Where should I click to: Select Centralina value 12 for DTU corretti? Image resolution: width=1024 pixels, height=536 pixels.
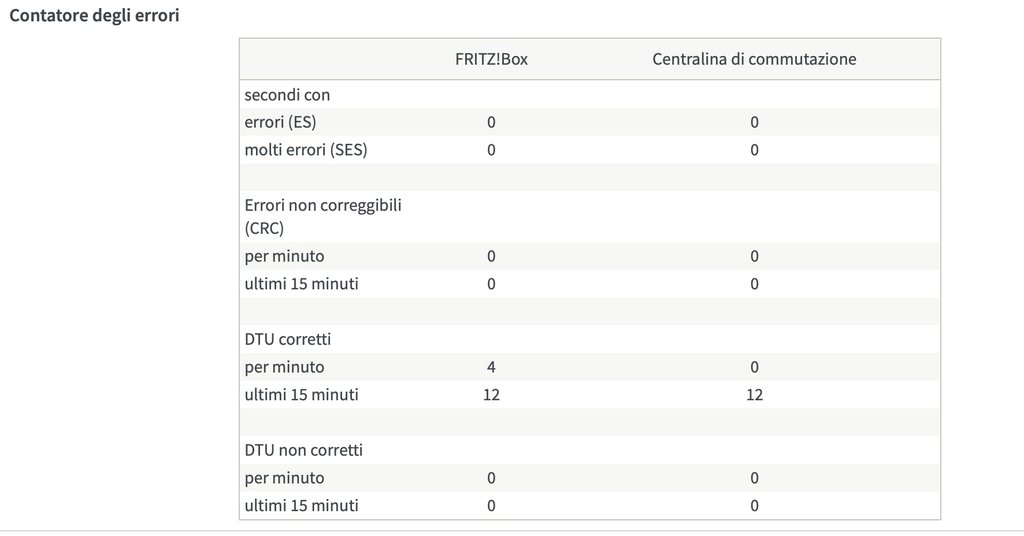click(754, 395)
